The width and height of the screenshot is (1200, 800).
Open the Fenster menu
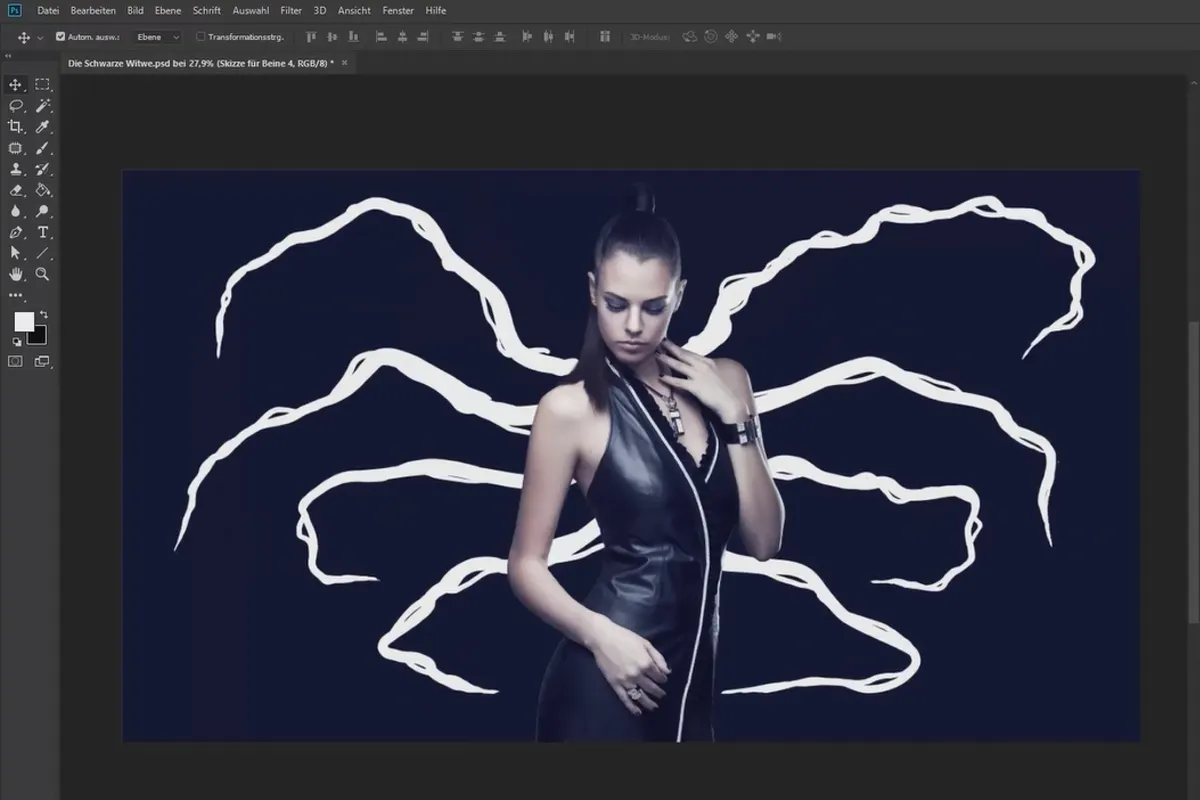(x=399, y=10)
